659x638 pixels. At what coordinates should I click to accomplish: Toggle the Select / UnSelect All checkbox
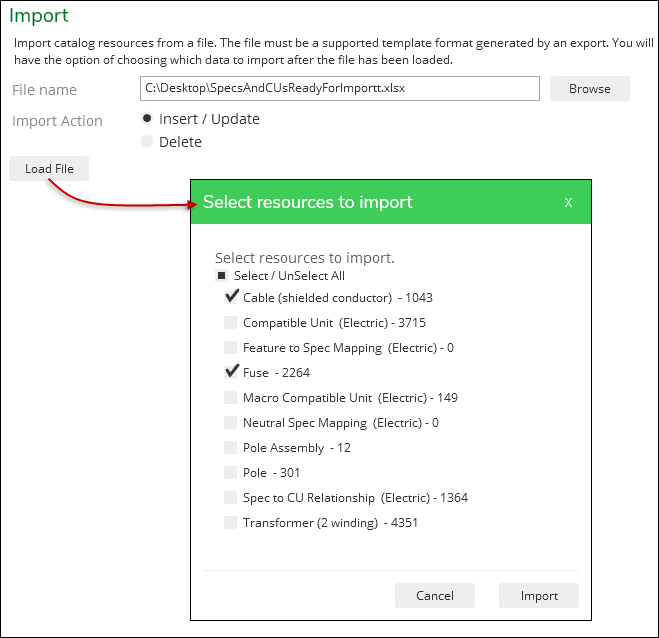(x=221, y=276)
